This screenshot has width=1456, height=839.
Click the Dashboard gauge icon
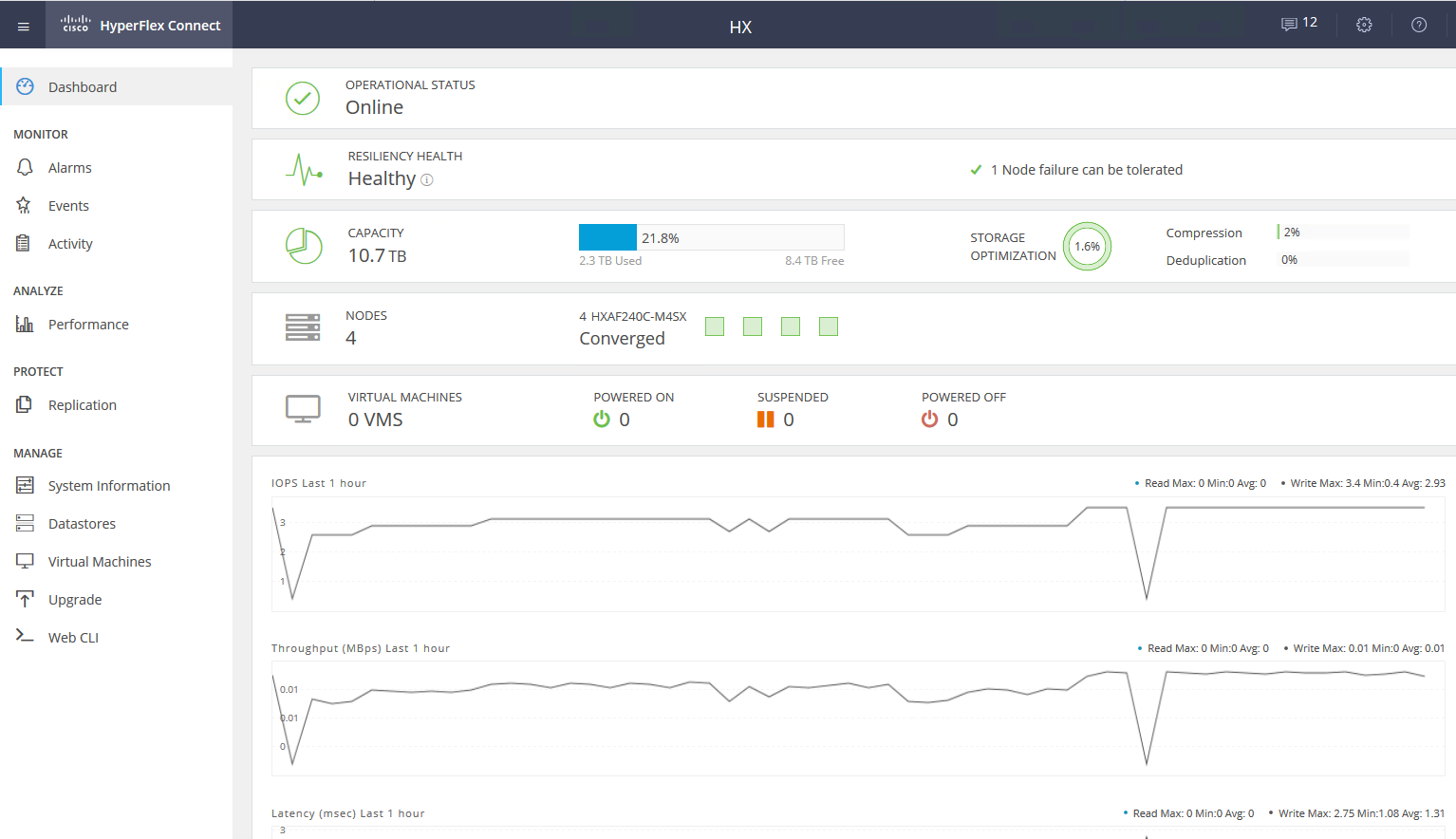click(x=26, y=86)
